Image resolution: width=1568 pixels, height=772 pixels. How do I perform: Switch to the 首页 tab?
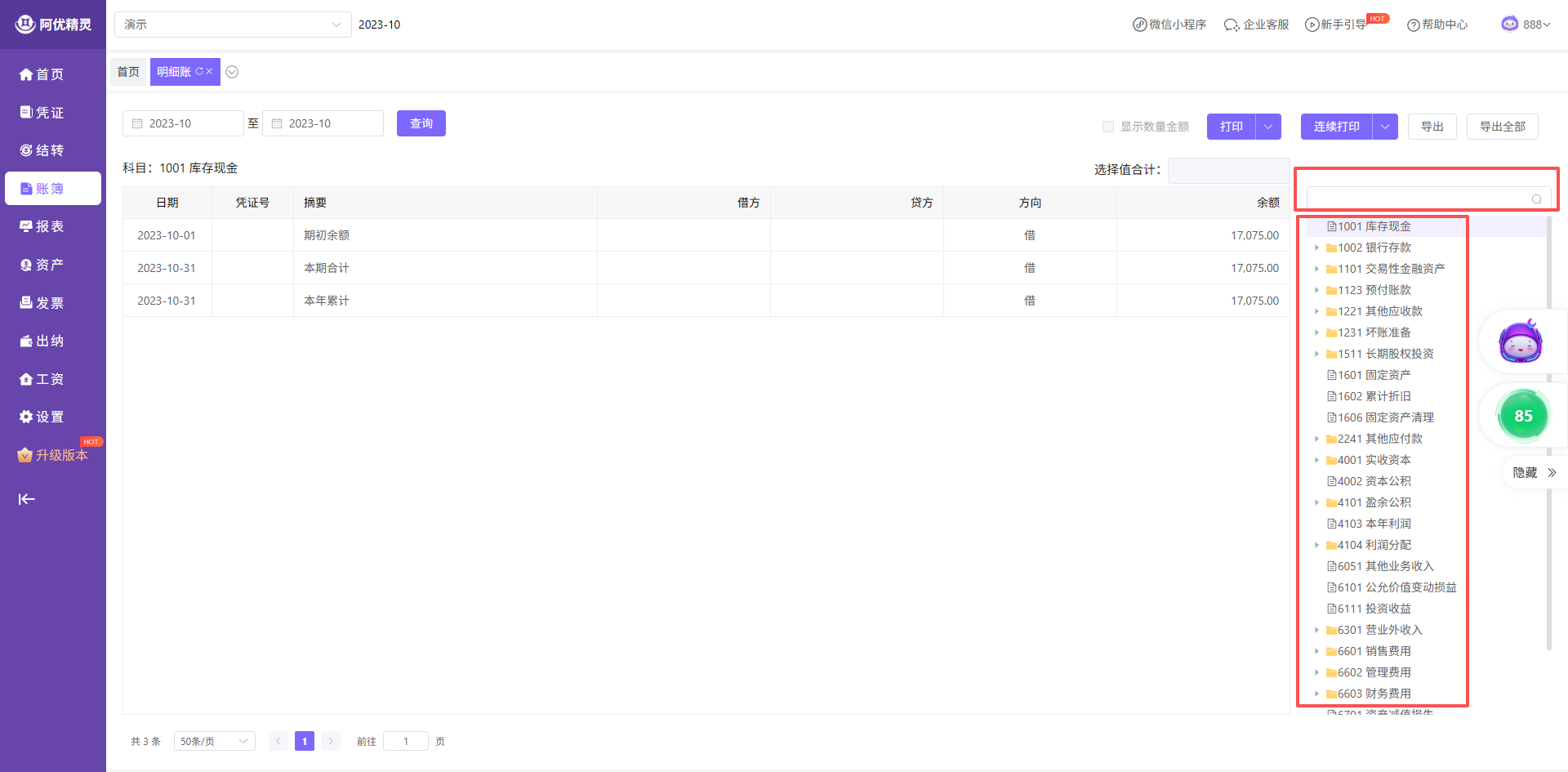128,72
